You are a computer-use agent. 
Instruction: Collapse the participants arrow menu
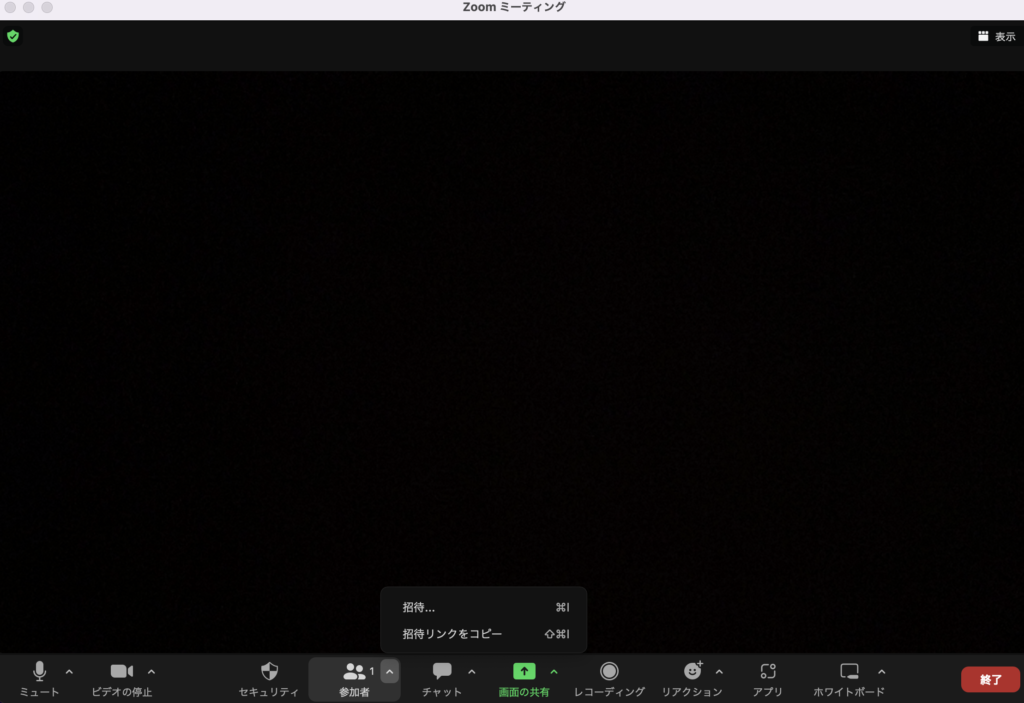coord(390,672)
